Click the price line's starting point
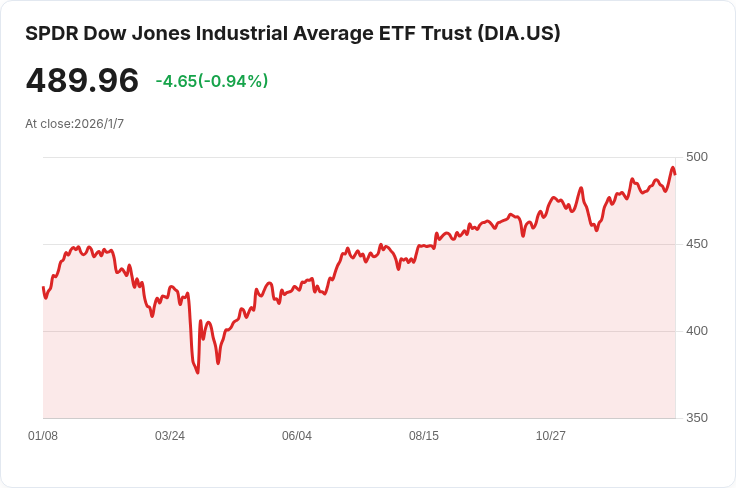This screenshot has height=488, width=736. (x=43, y=287)
